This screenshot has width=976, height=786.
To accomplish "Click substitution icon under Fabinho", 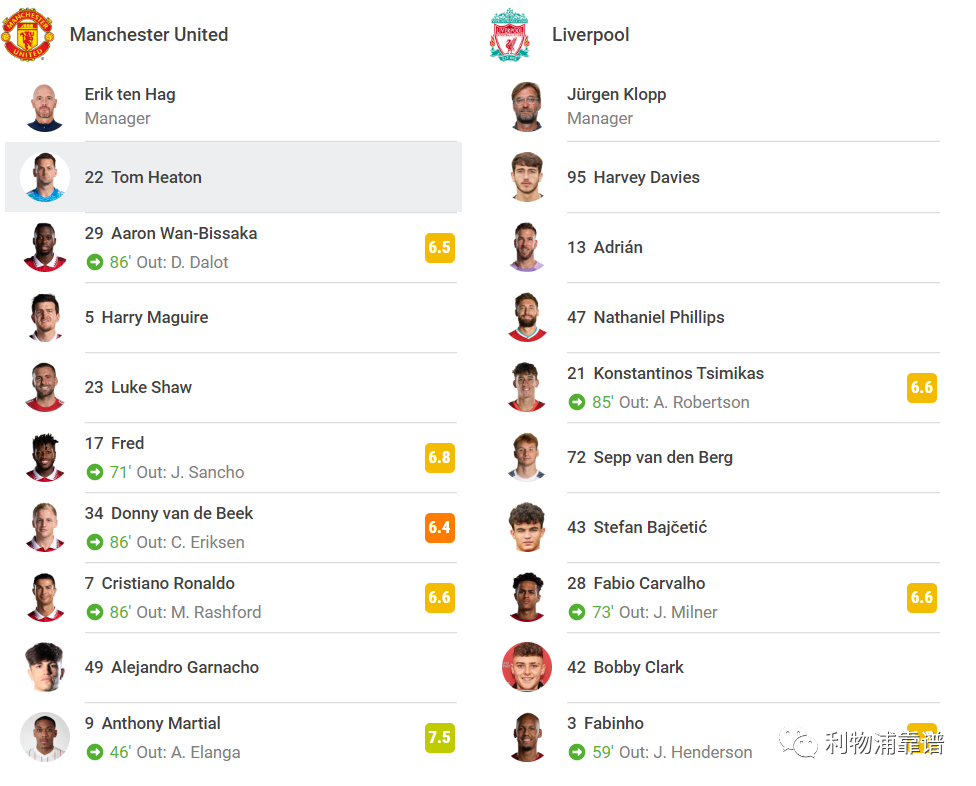I will pyautogui.click(x=577, y=752).
